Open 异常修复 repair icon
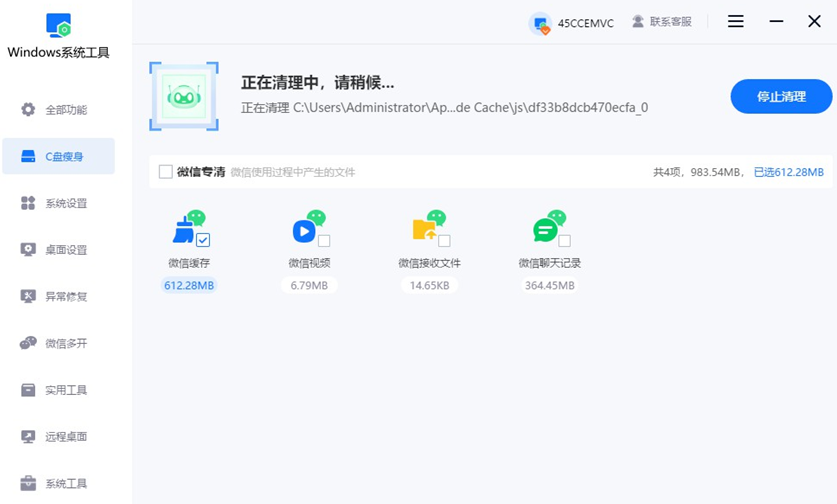This screenshot has width=837, height=504. point(28,296)
